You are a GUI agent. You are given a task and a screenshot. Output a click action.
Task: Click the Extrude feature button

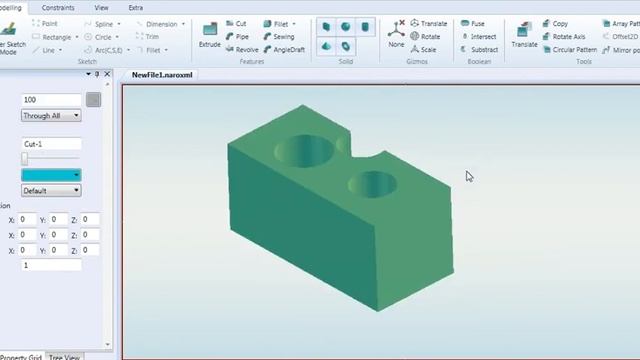click(x=210, y=35)
